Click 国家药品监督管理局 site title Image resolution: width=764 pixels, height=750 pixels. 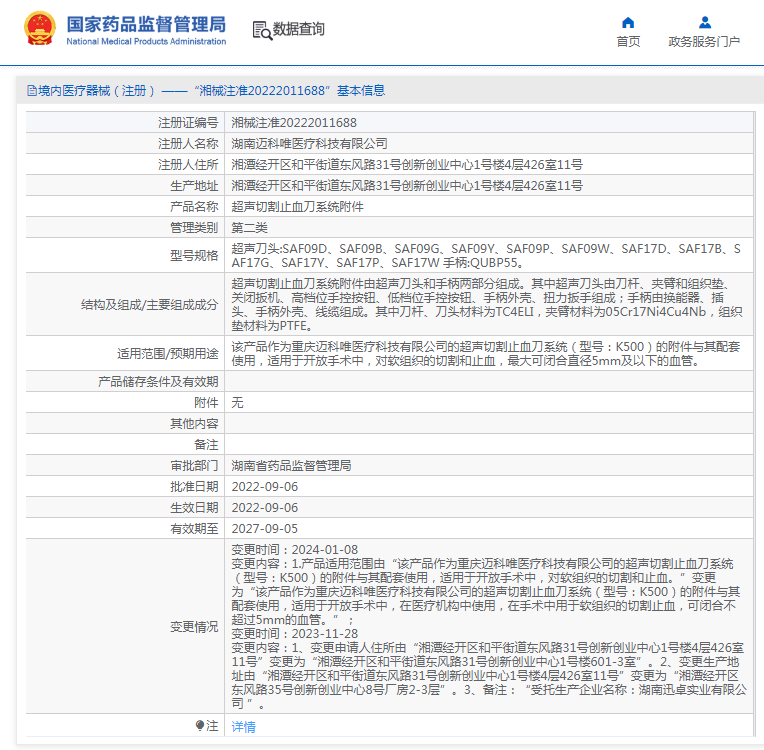click(x=146, y=24)
